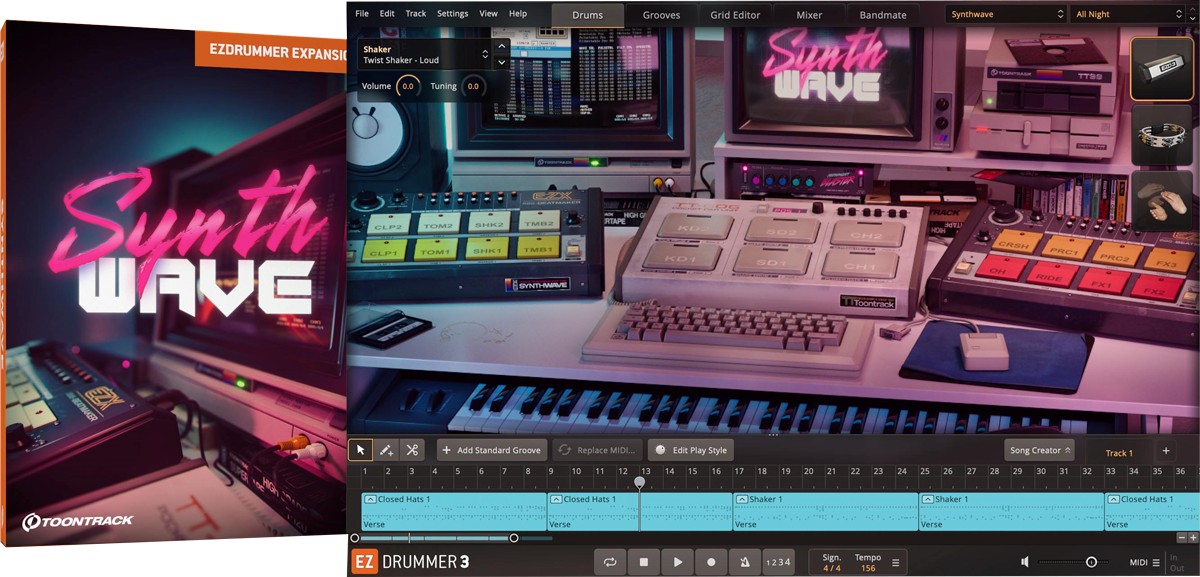The width and height of the screenshot is (1200, 577).
Task: Pick the pencil draw tool
Action: click(x=386, y=450)
